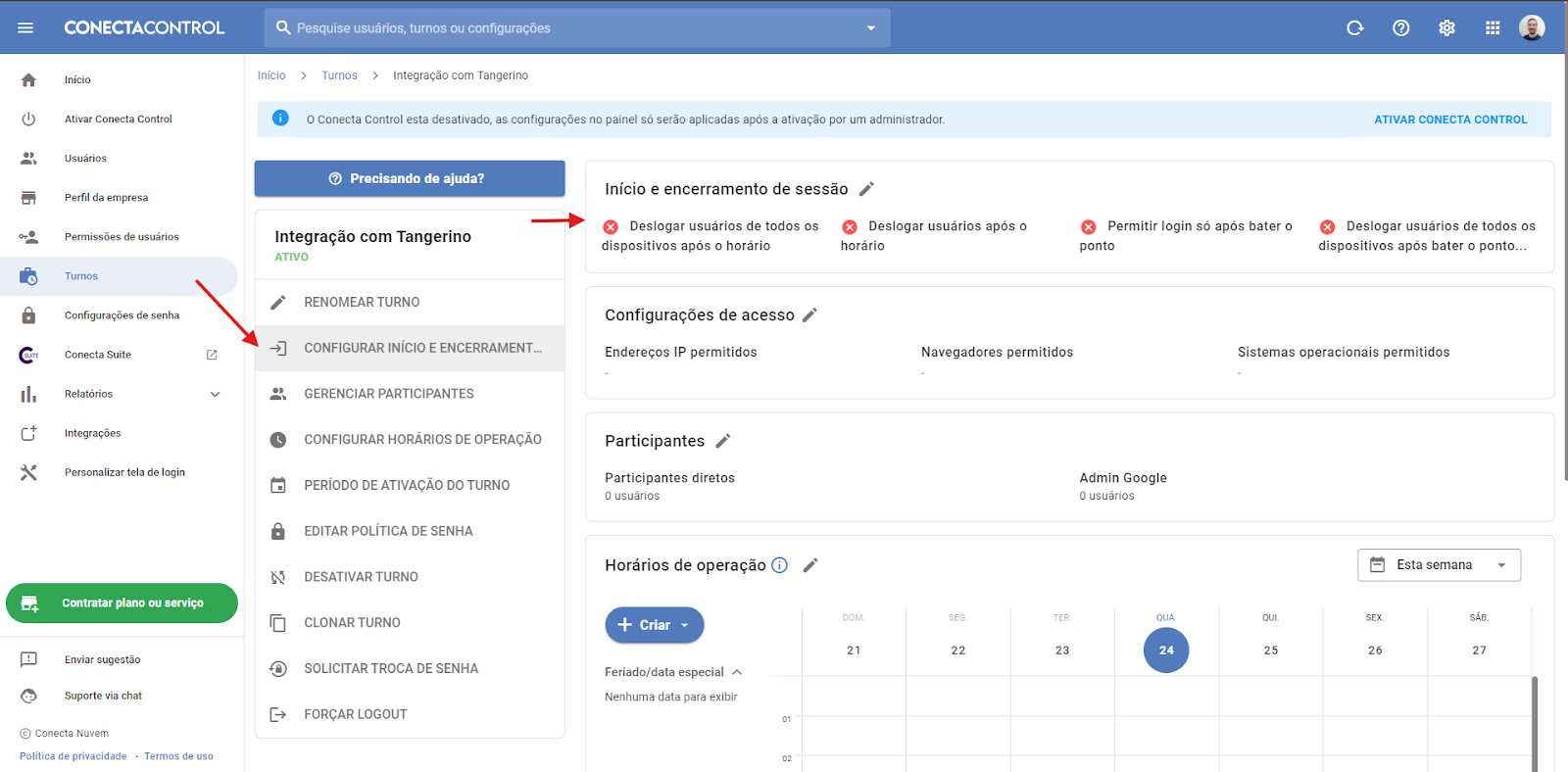The image size is (1568, 772).
Task: Click the refresh sync icon in header
Action: click(1355, 27)
